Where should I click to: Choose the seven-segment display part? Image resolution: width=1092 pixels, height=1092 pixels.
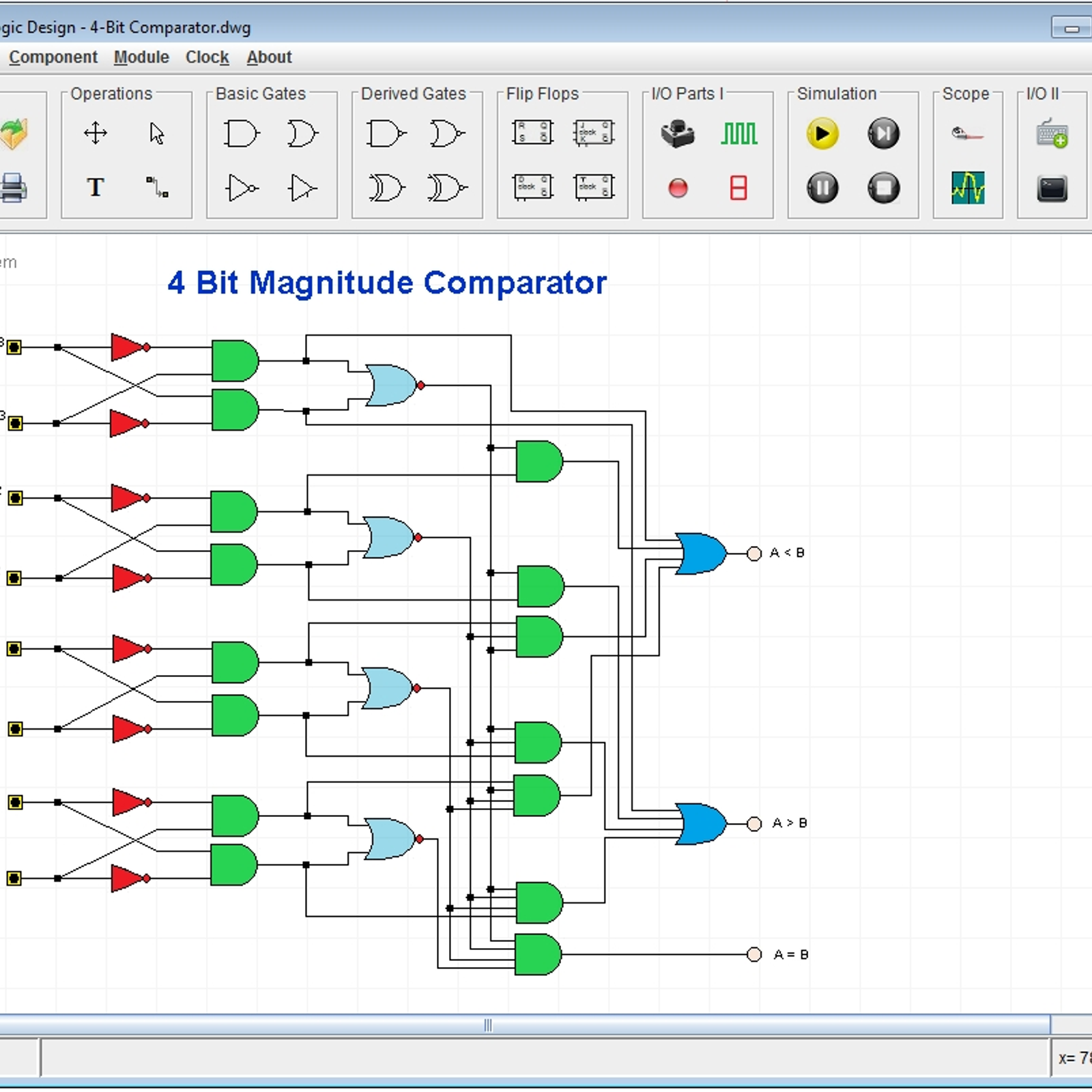click(x=738, y=187)
